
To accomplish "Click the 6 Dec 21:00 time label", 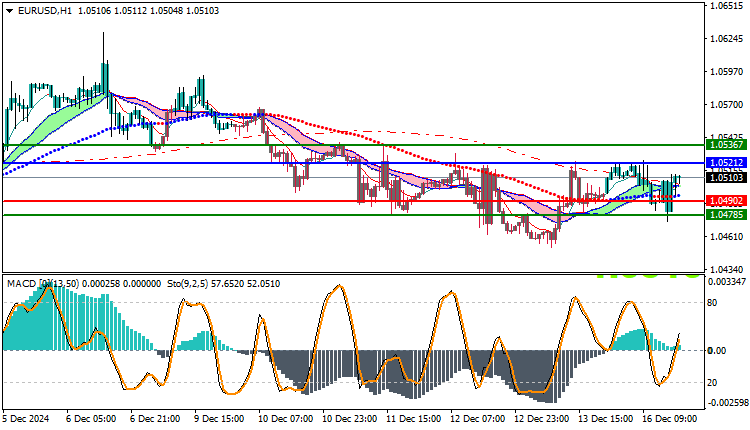I will coord(155,419).
